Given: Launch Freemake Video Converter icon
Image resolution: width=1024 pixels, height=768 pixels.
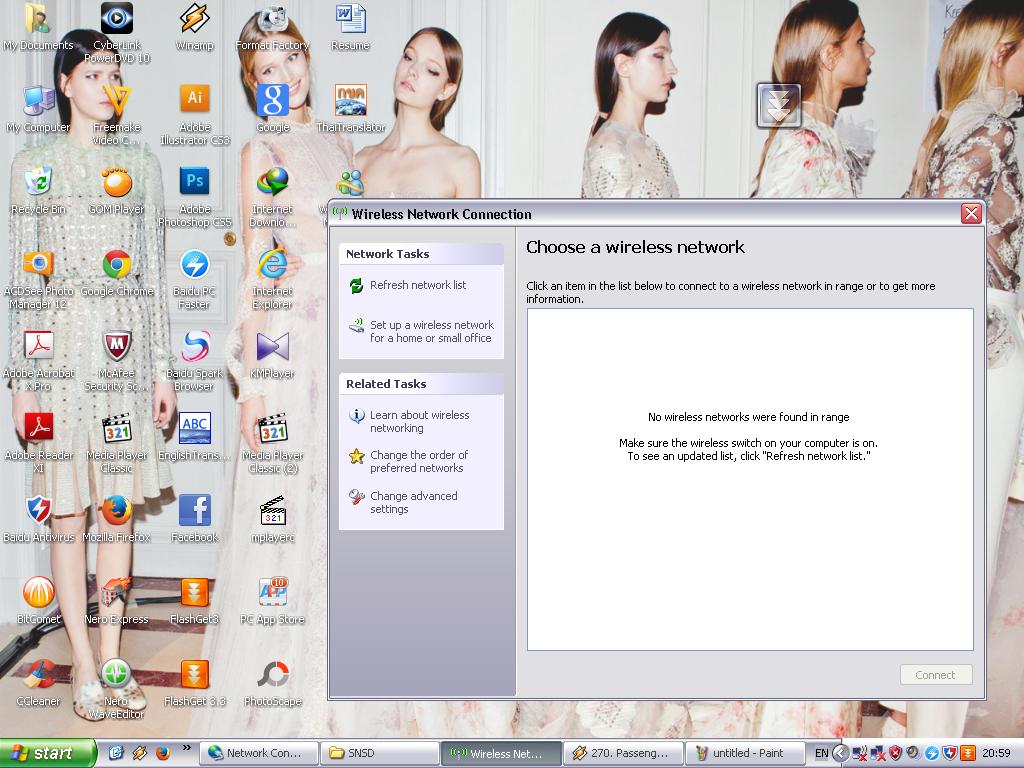Looking at the screenshot, I should pos(117,115).
